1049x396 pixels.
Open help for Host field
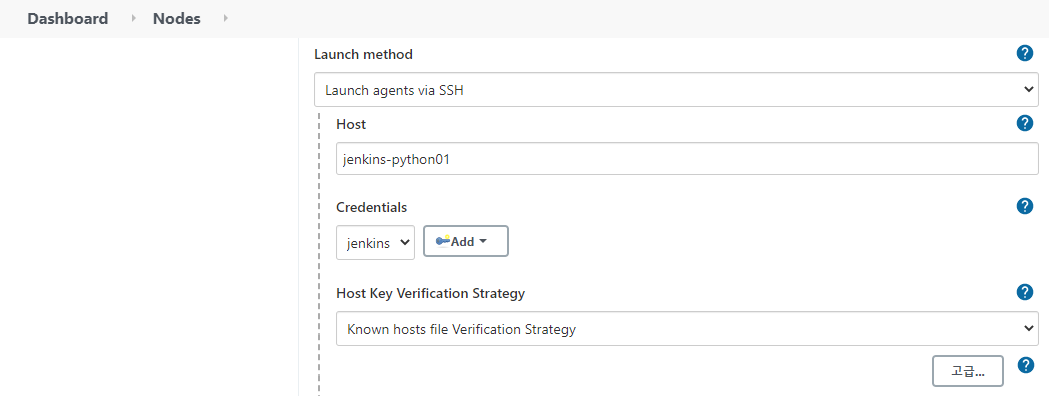[x=1024, y=123]
